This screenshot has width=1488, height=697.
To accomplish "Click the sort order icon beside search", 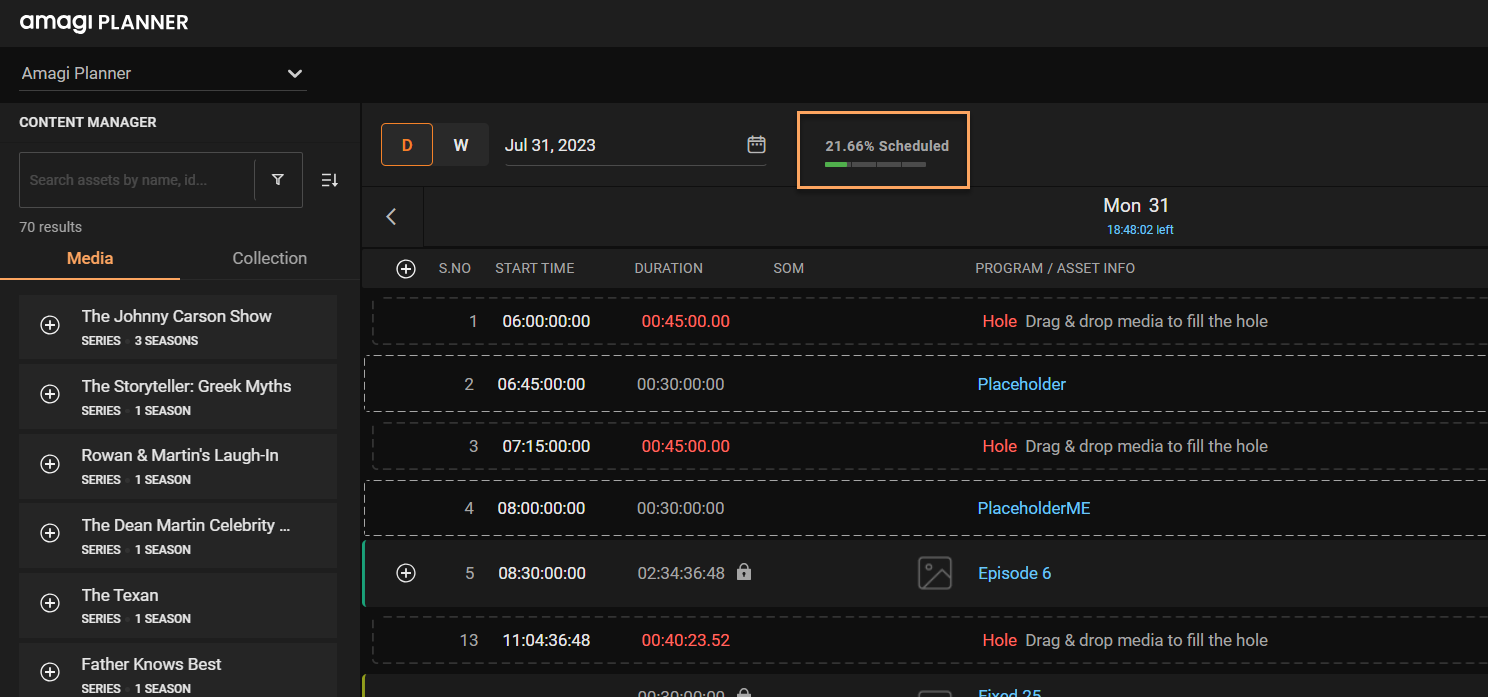I will click(x=330, y=180).
